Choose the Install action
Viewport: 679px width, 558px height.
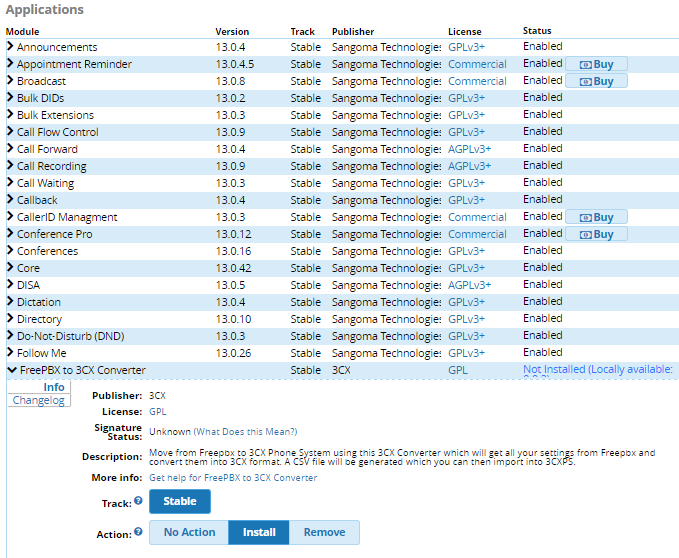[259, 532]
